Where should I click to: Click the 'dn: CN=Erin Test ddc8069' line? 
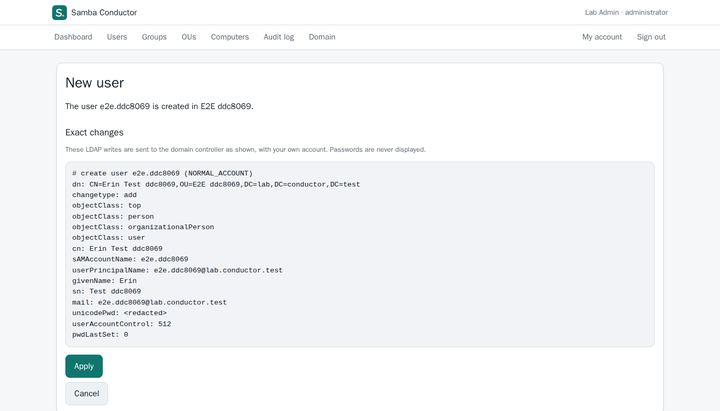click(216, 184)
